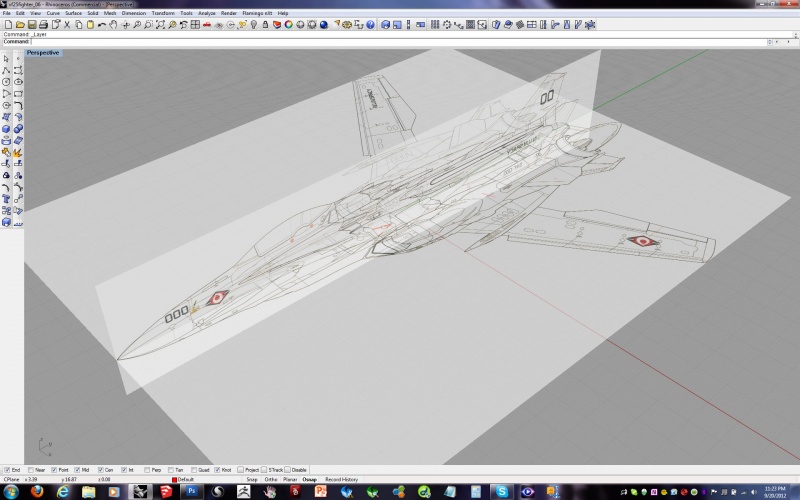Toggle Osnap in status bar
800x500 pixels.
tap(309, 480)
